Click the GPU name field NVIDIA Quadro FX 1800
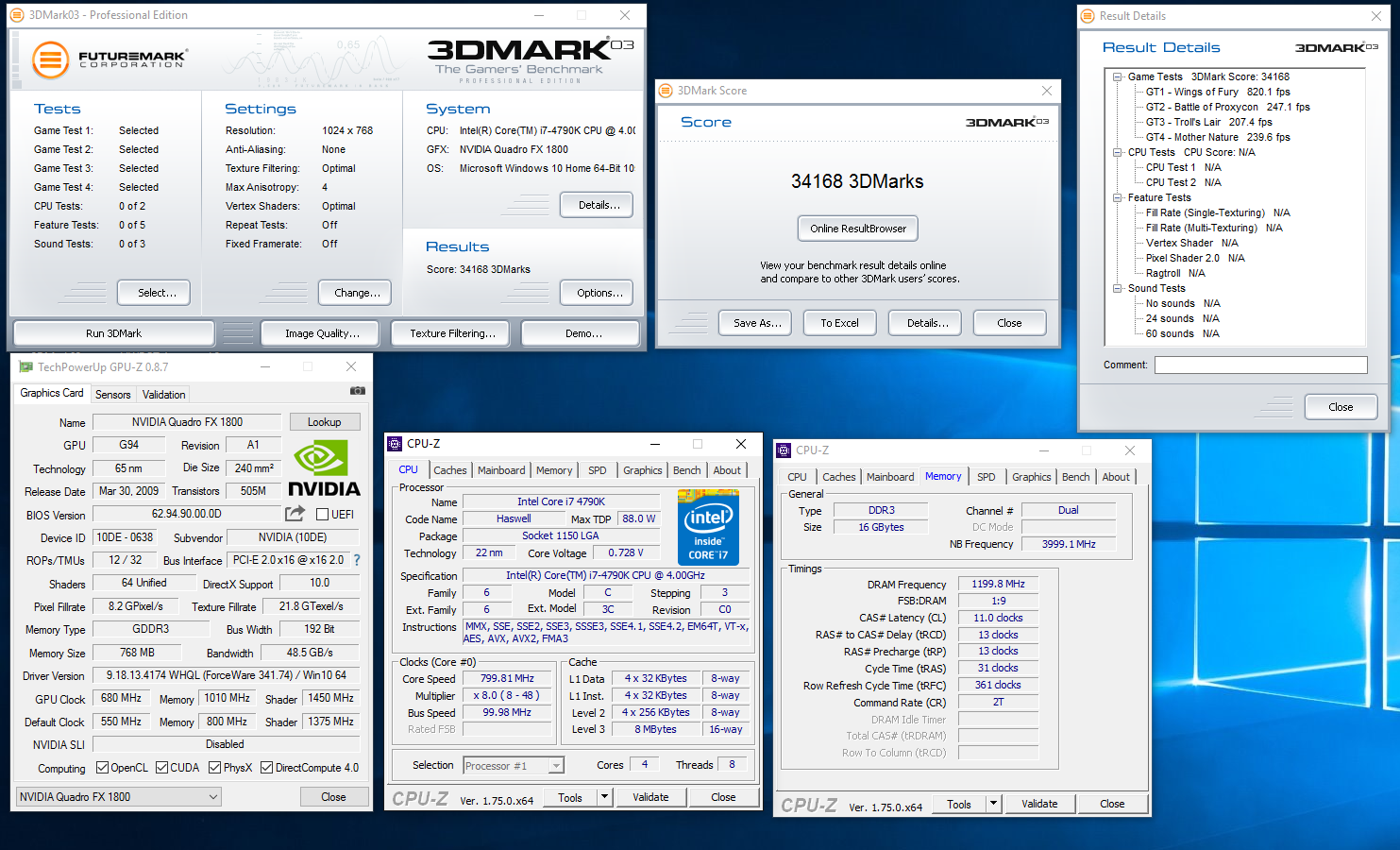 (187, 422)
